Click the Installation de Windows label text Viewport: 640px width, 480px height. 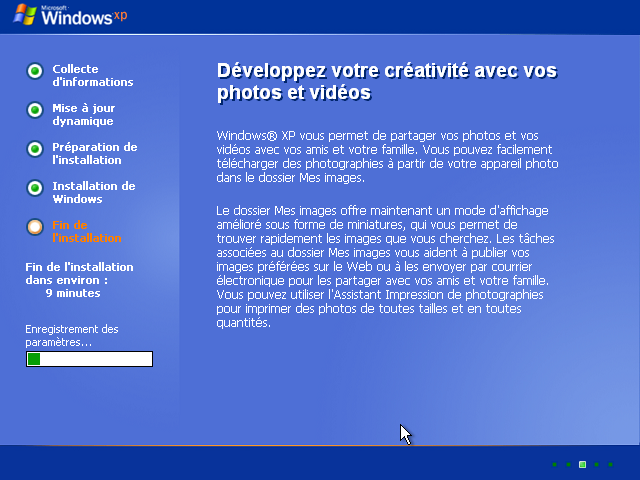coord(93,193)
